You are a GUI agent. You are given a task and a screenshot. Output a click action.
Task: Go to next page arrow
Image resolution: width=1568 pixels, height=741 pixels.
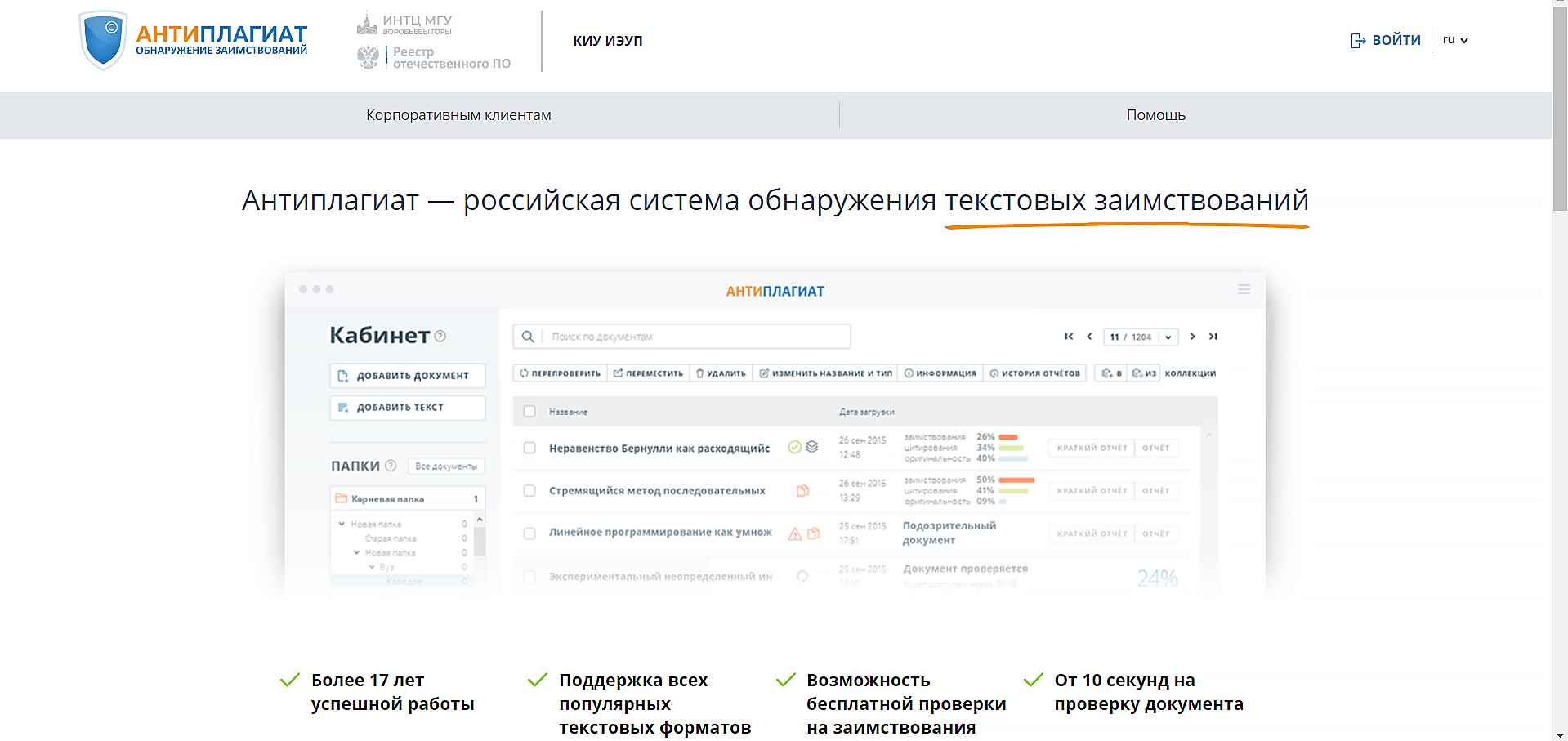click(x=1192, y=337)
